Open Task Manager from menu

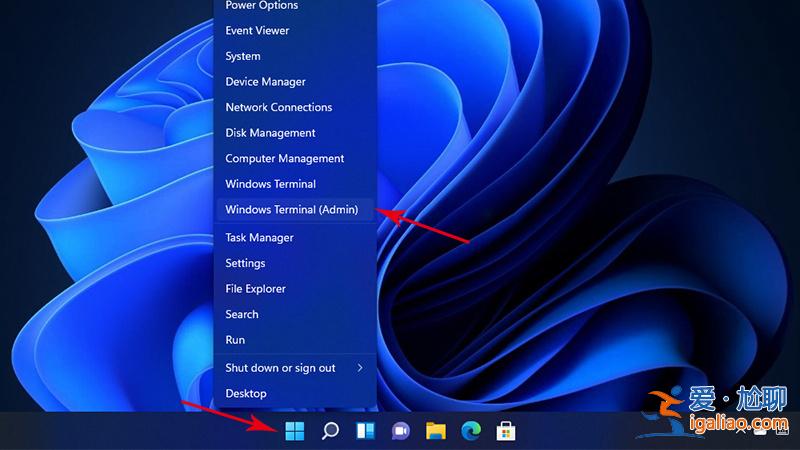pos(295,238)
